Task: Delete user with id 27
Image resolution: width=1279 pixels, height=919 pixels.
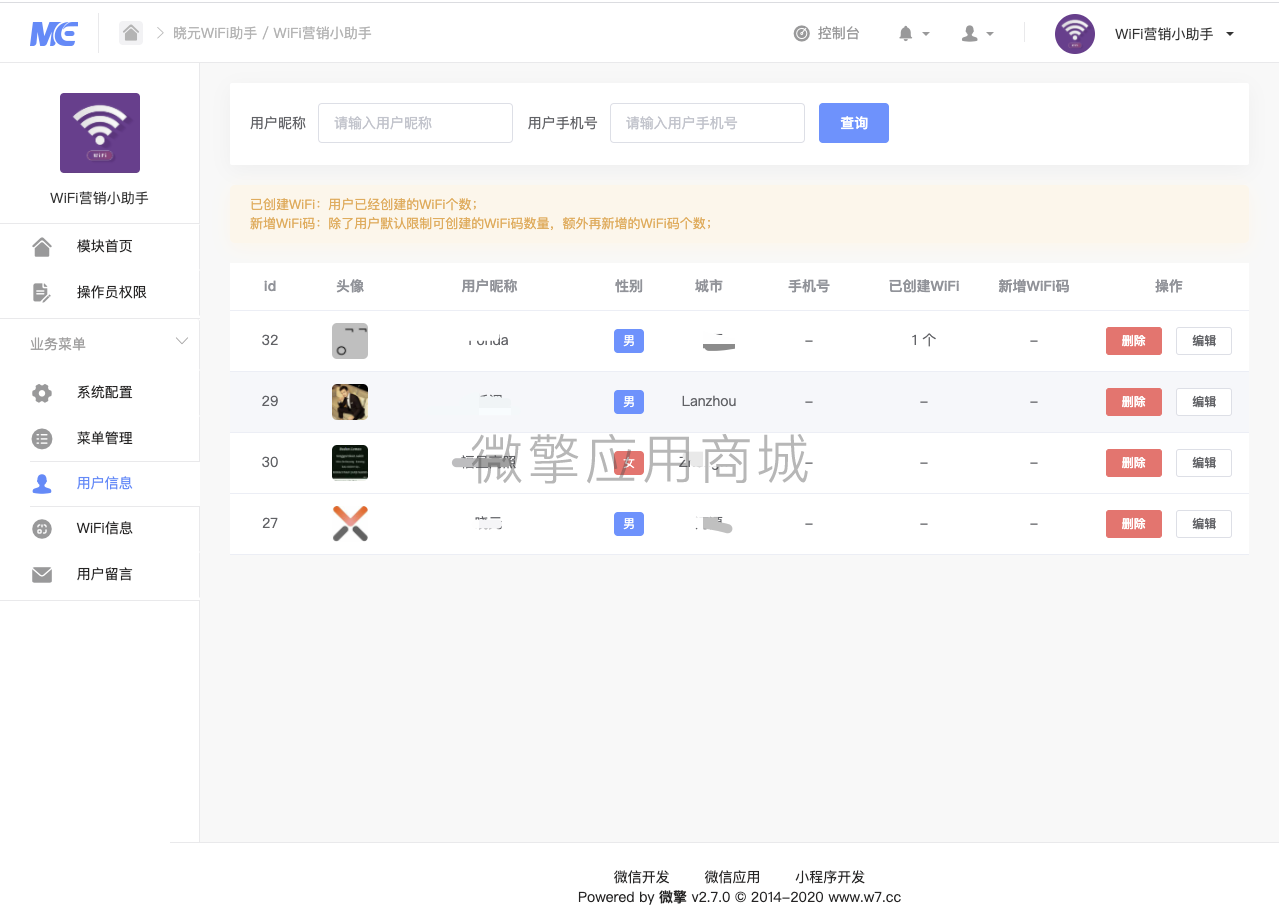Action: 1134,524
